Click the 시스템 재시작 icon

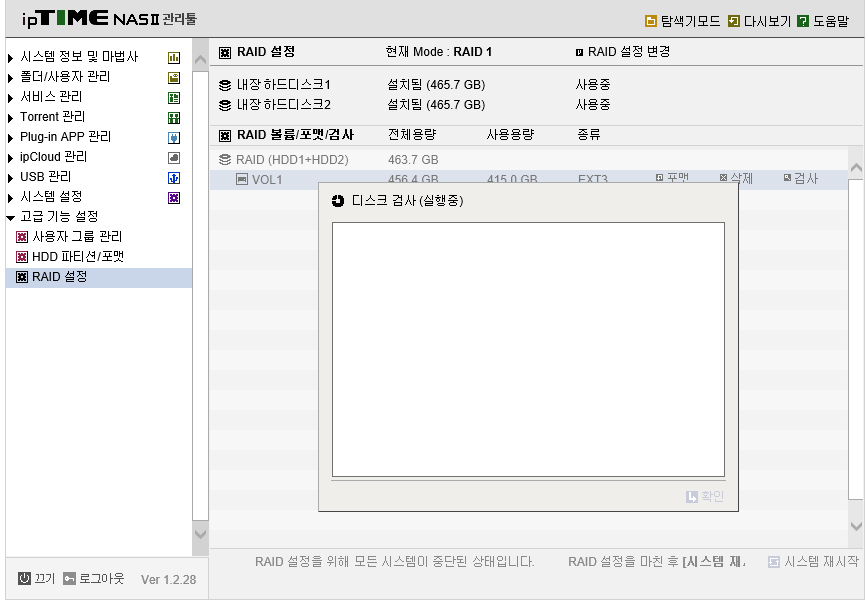(774, 562)
